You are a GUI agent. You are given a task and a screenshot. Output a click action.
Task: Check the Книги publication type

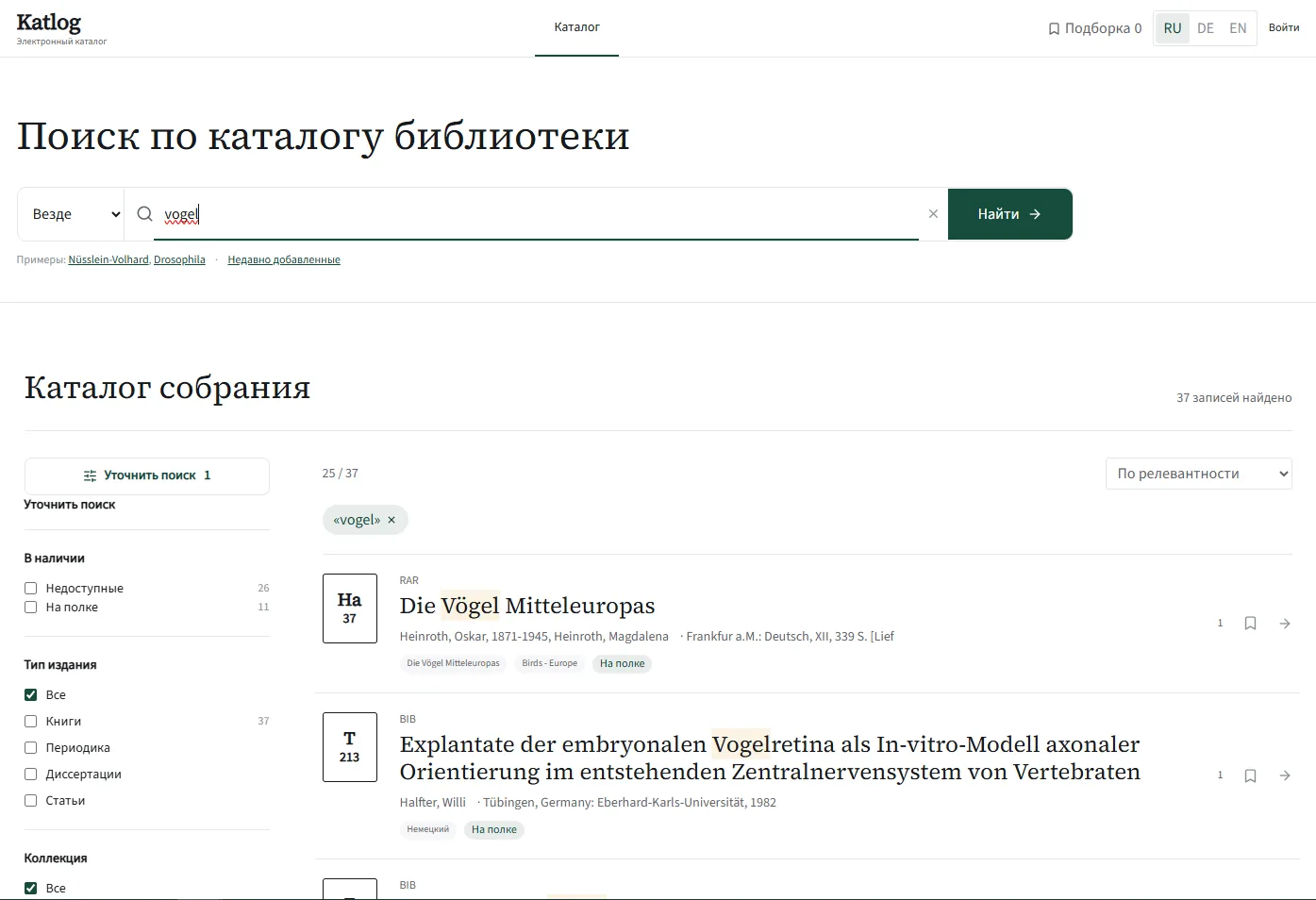(30, 722)
